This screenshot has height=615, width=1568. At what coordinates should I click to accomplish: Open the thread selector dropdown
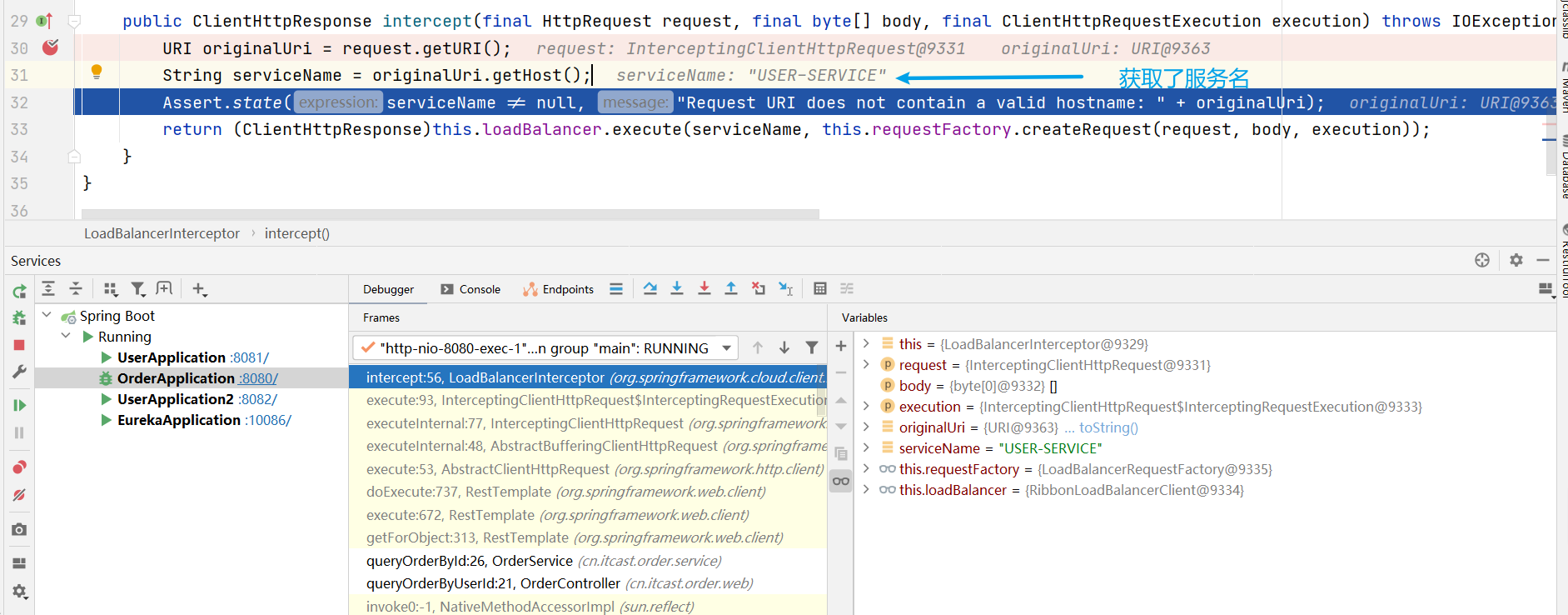coord(727,348)
